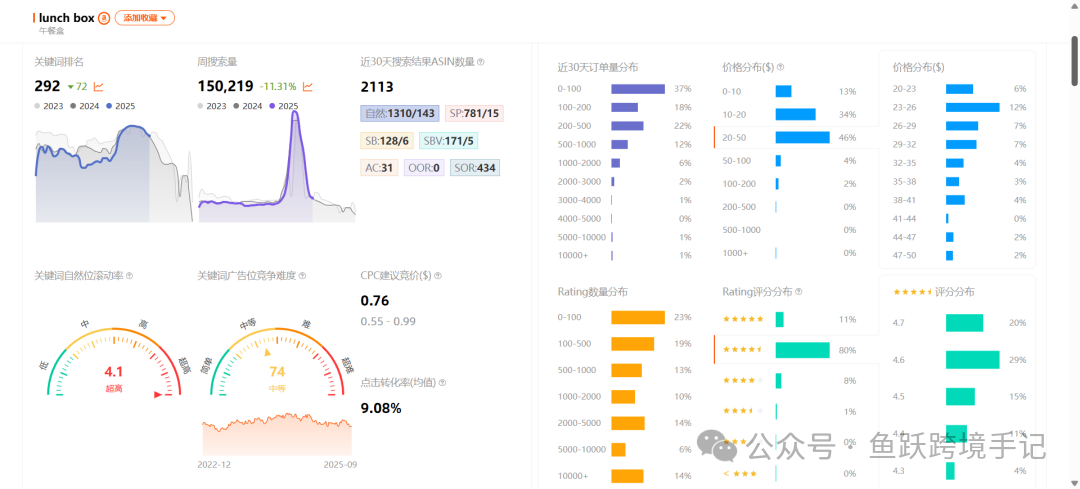
Task: Click the SOR:434 tag
Action: 475,167
